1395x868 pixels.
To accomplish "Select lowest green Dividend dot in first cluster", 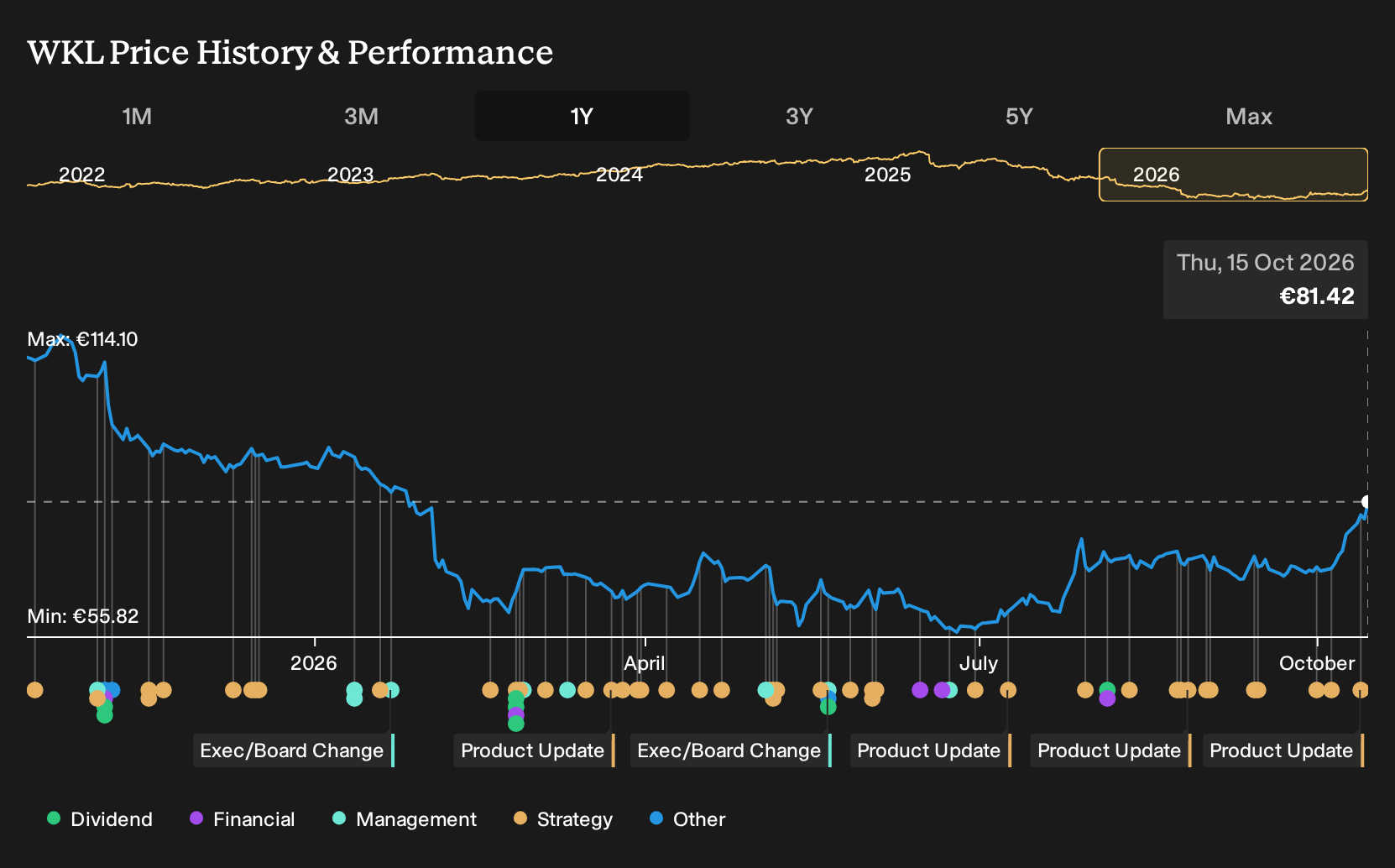I will click(104, 715).
